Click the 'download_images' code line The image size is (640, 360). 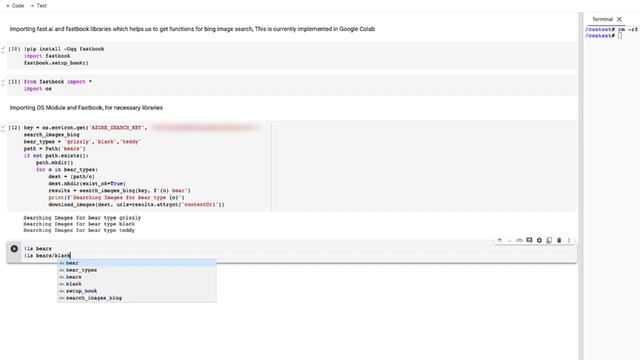(x=136, y=204)
